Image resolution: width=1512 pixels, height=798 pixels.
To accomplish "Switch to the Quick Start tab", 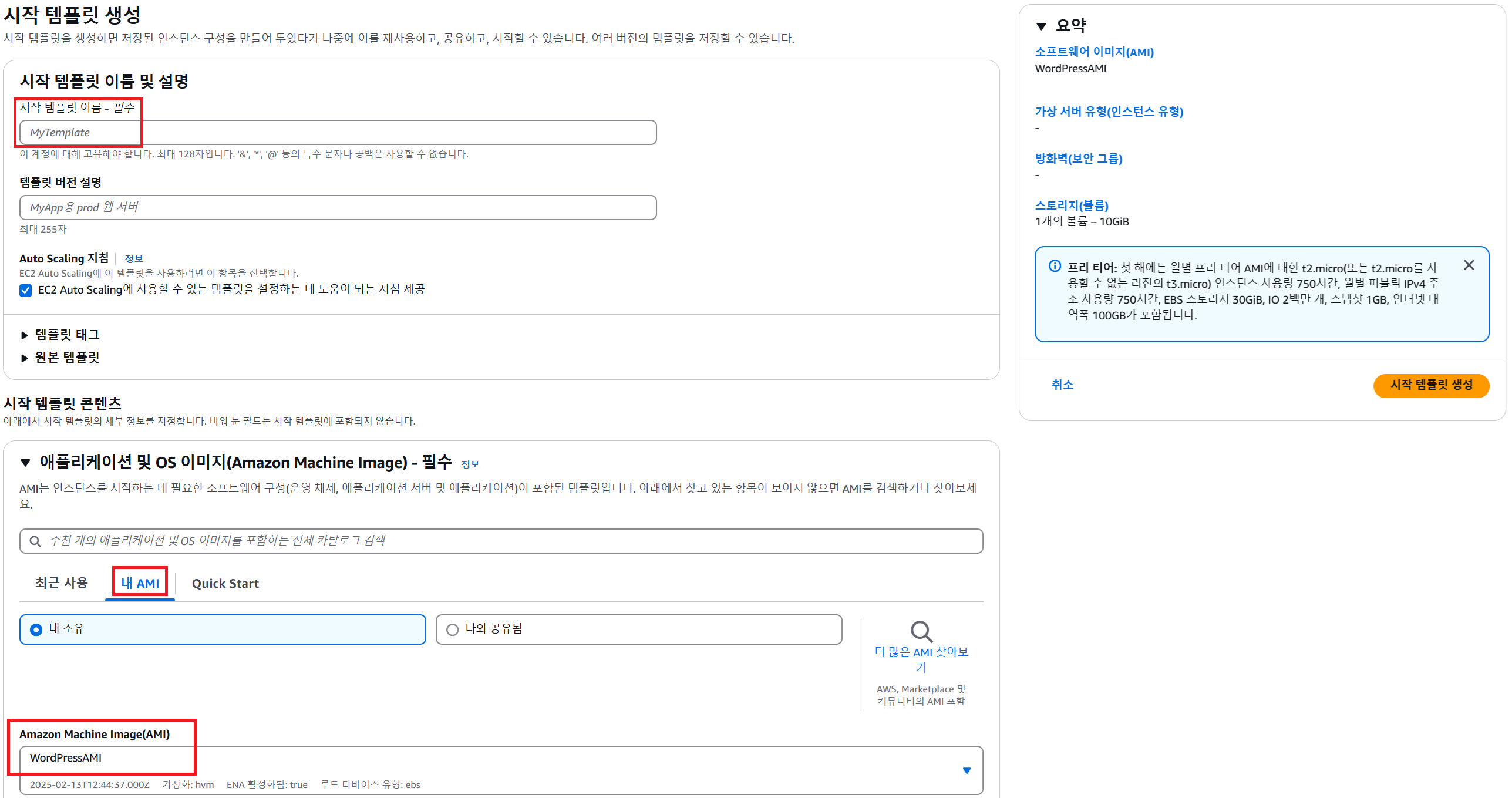I will [x=225, y=583].
